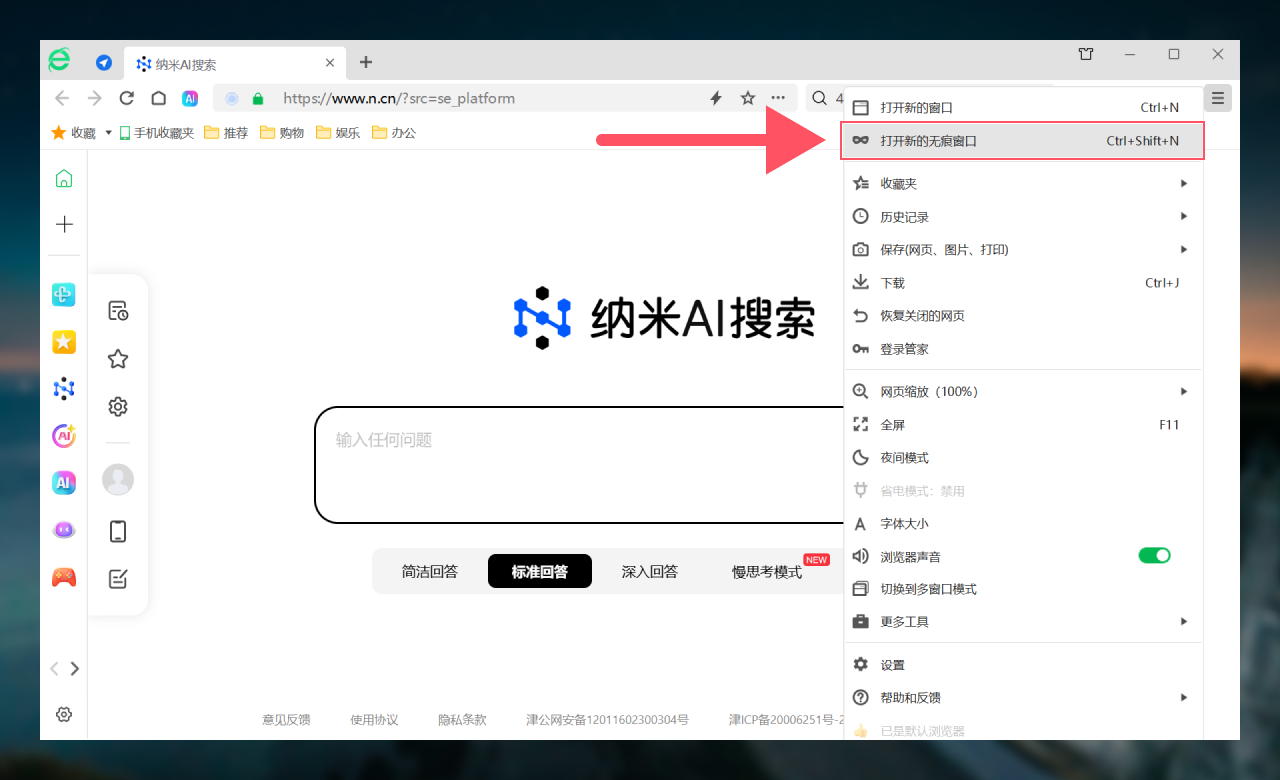Expand the 更多工具 submenu

[x=1020, y=622]
